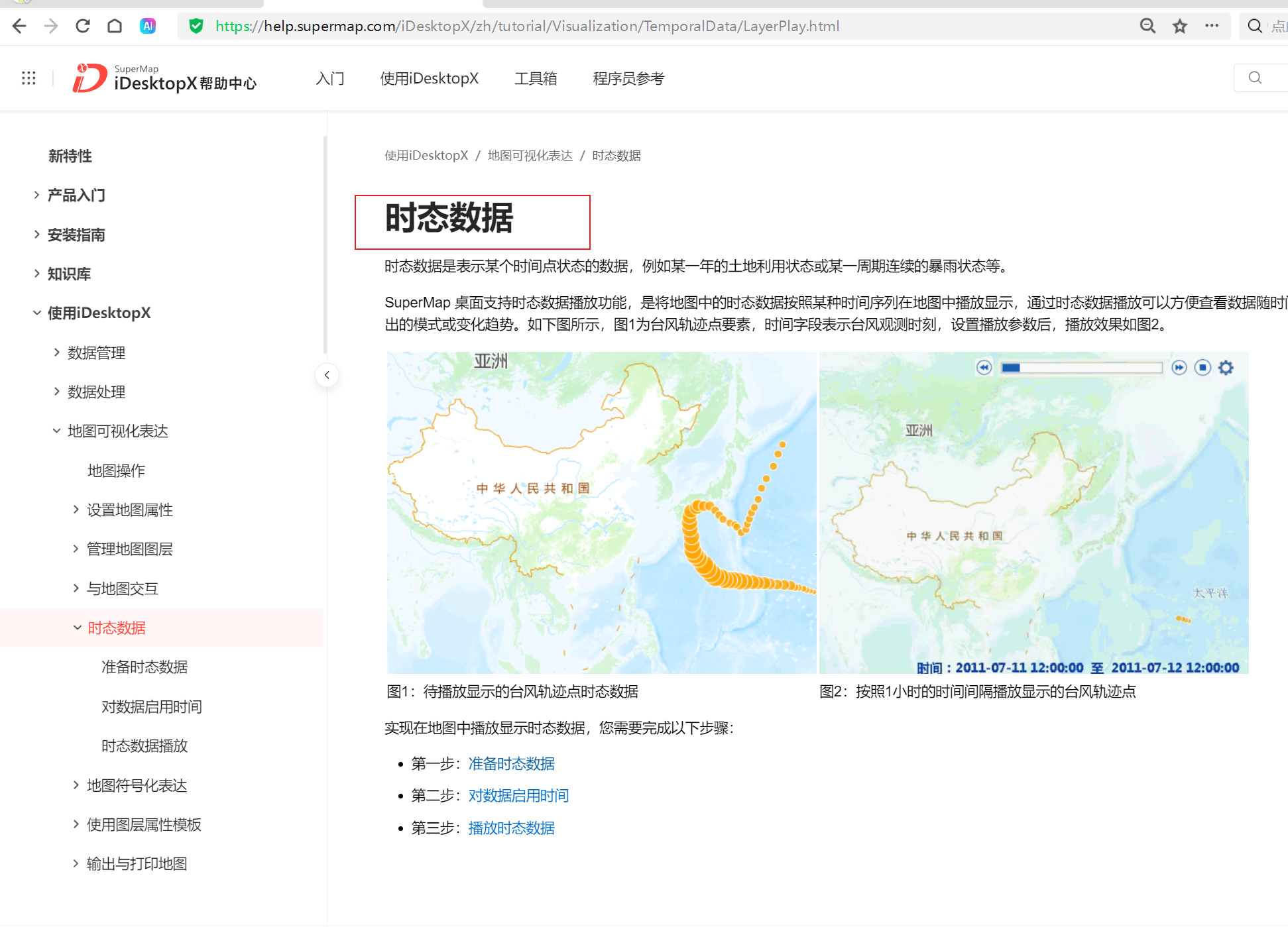Click the security shield icon in address bar
The image size is (1288, 927).
[x=196, y=26]
